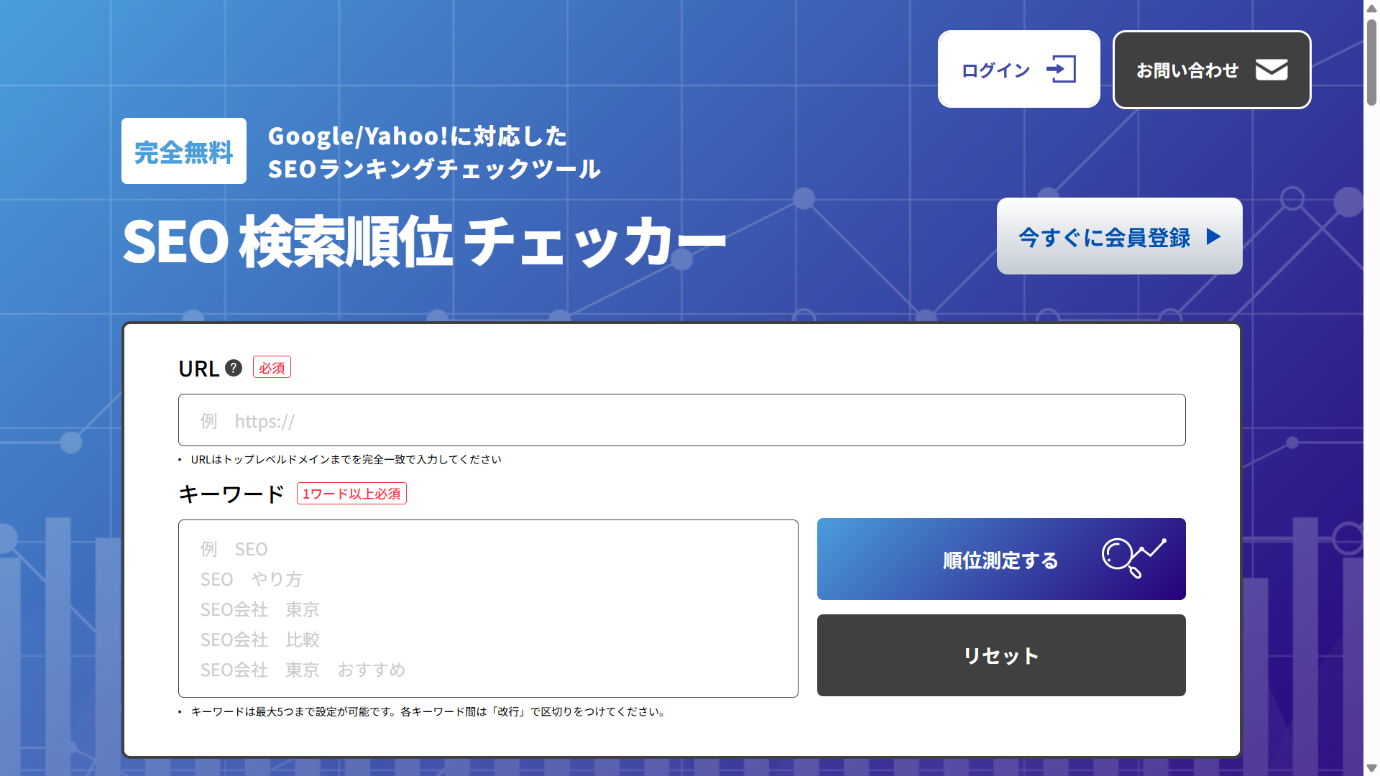Screen dimensions: 1380x776
Task: Click the キーワード field label
Action: point(231,494)
